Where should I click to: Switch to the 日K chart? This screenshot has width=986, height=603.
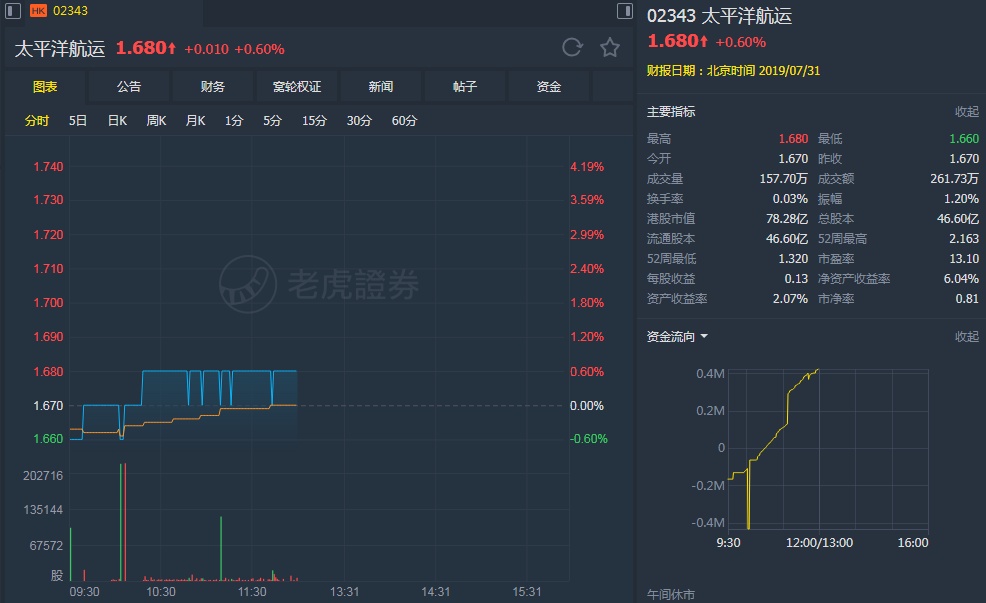click(x=118, y=121)
